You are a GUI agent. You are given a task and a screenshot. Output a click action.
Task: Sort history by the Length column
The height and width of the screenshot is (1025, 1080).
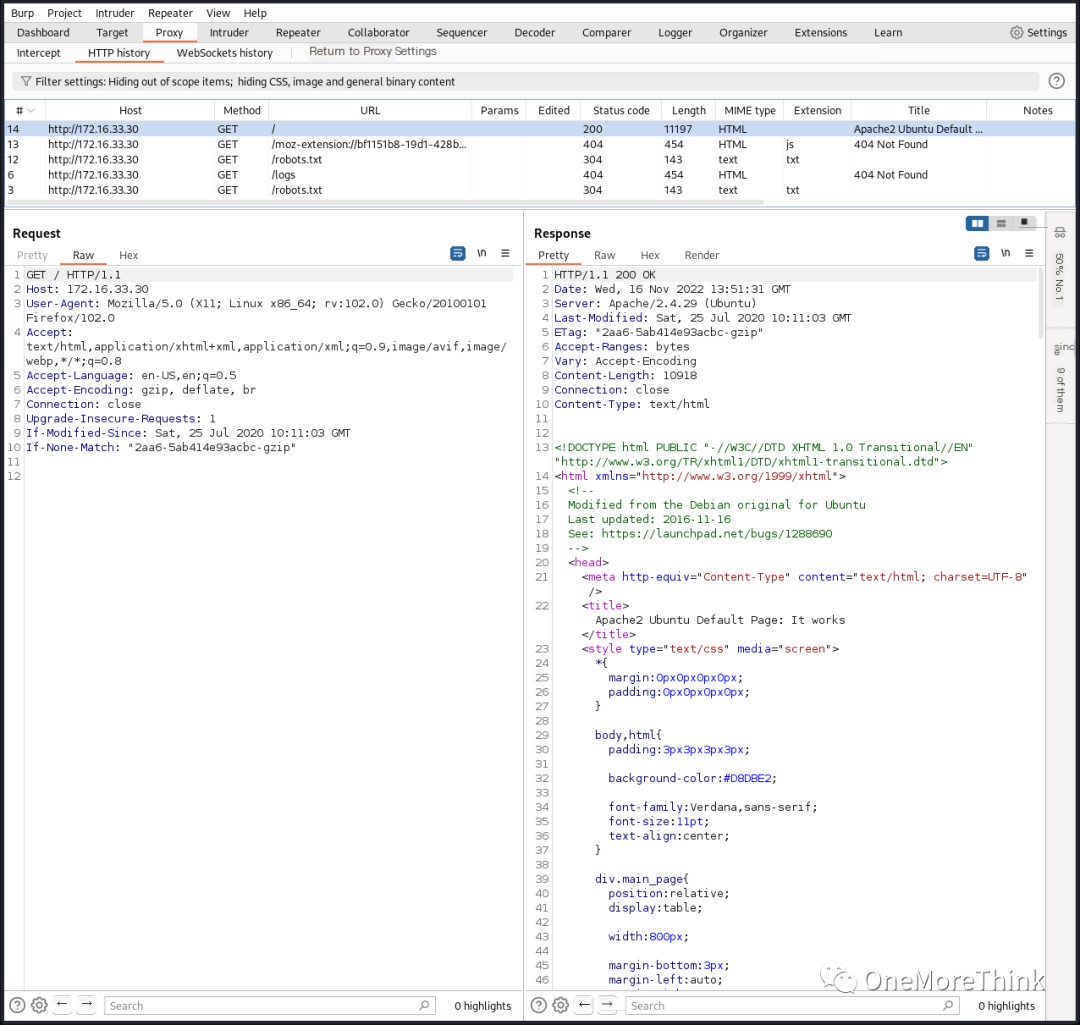[689, 110]
